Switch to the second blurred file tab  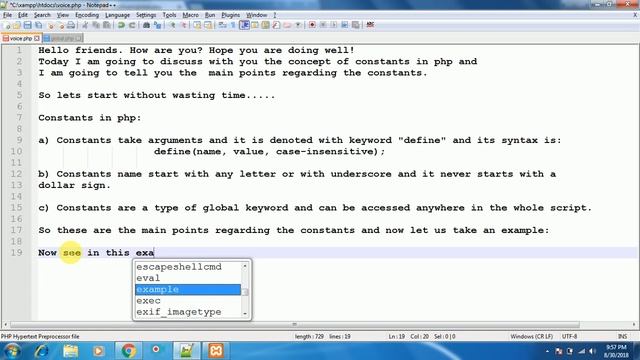(x=62, y=38)
